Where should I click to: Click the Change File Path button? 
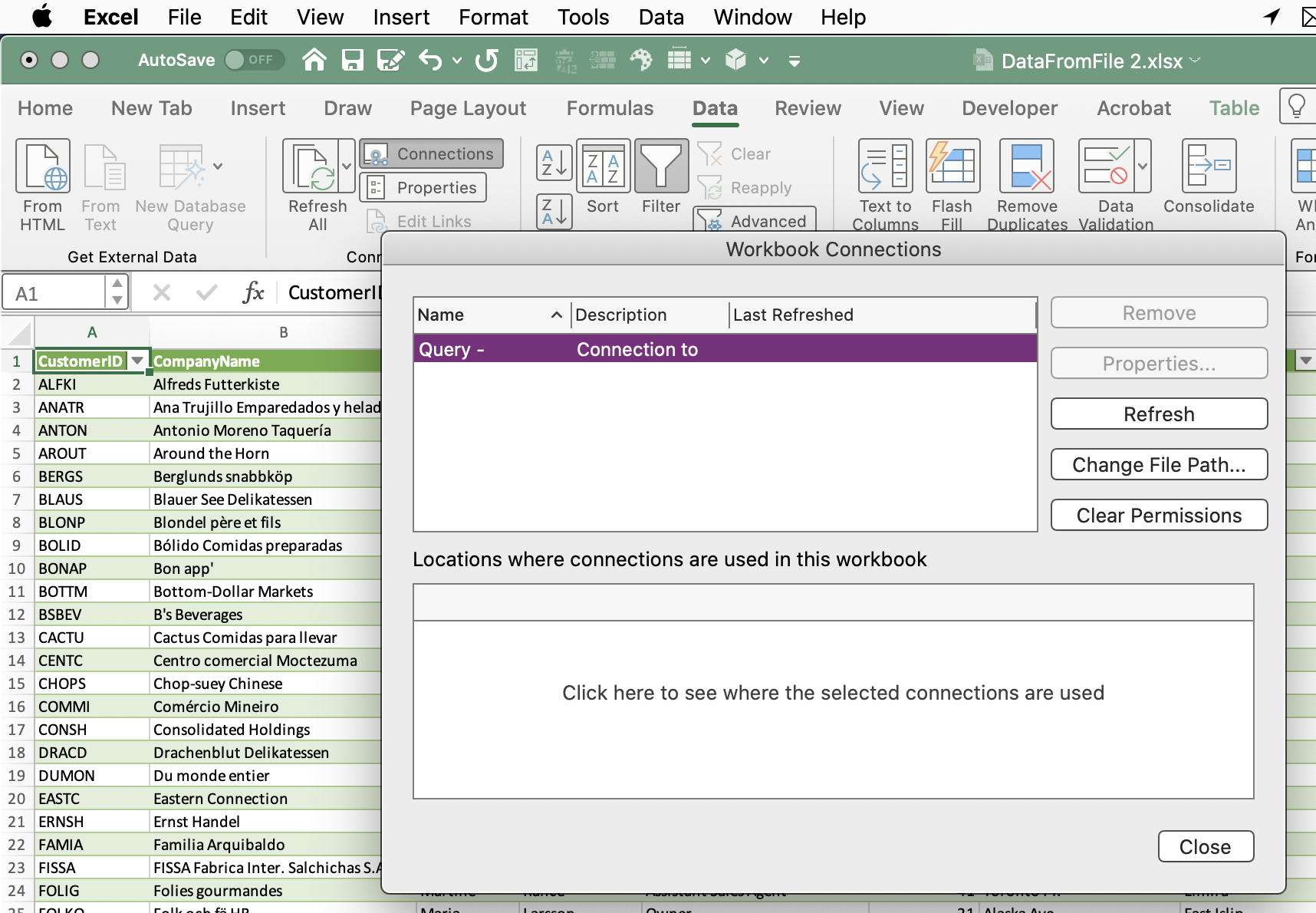tap(1159, 464)
